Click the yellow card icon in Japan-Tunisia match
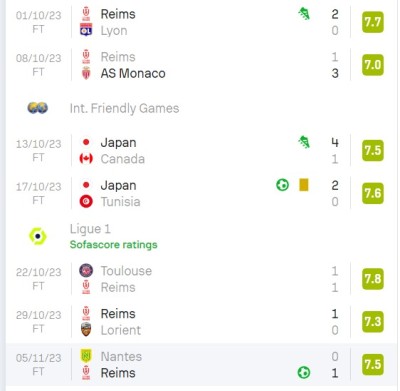 pyautogui.click(x=304, y=185)
